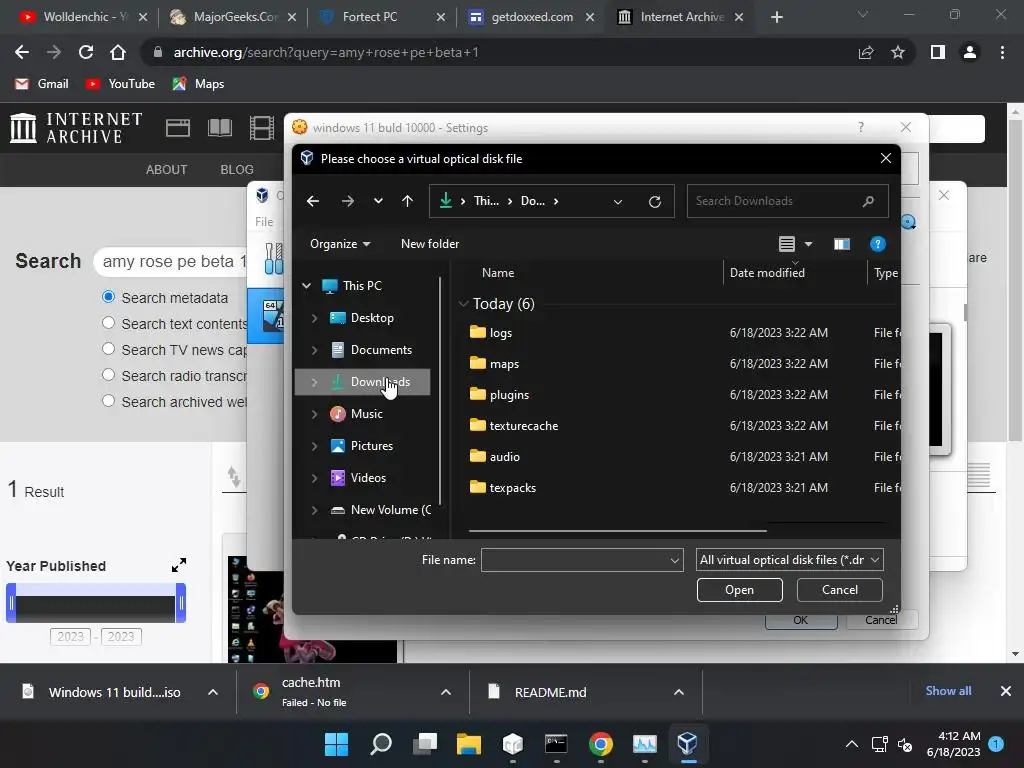Expand the Desktop tree node
The image size is (1024, 768).
tap(314, 318)
